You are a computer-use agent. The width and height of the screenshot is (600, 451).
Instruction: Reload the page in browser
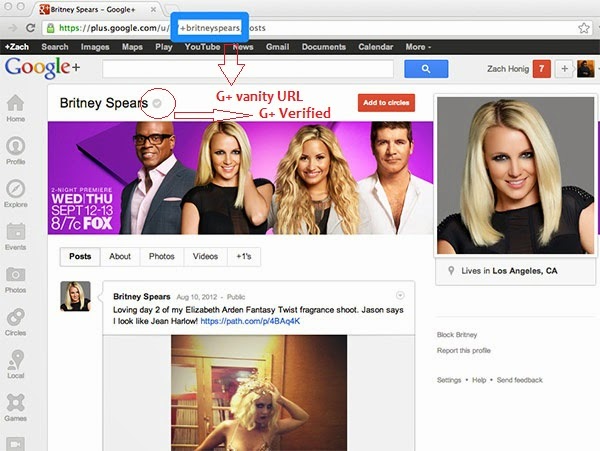click(x=30, y=28)
